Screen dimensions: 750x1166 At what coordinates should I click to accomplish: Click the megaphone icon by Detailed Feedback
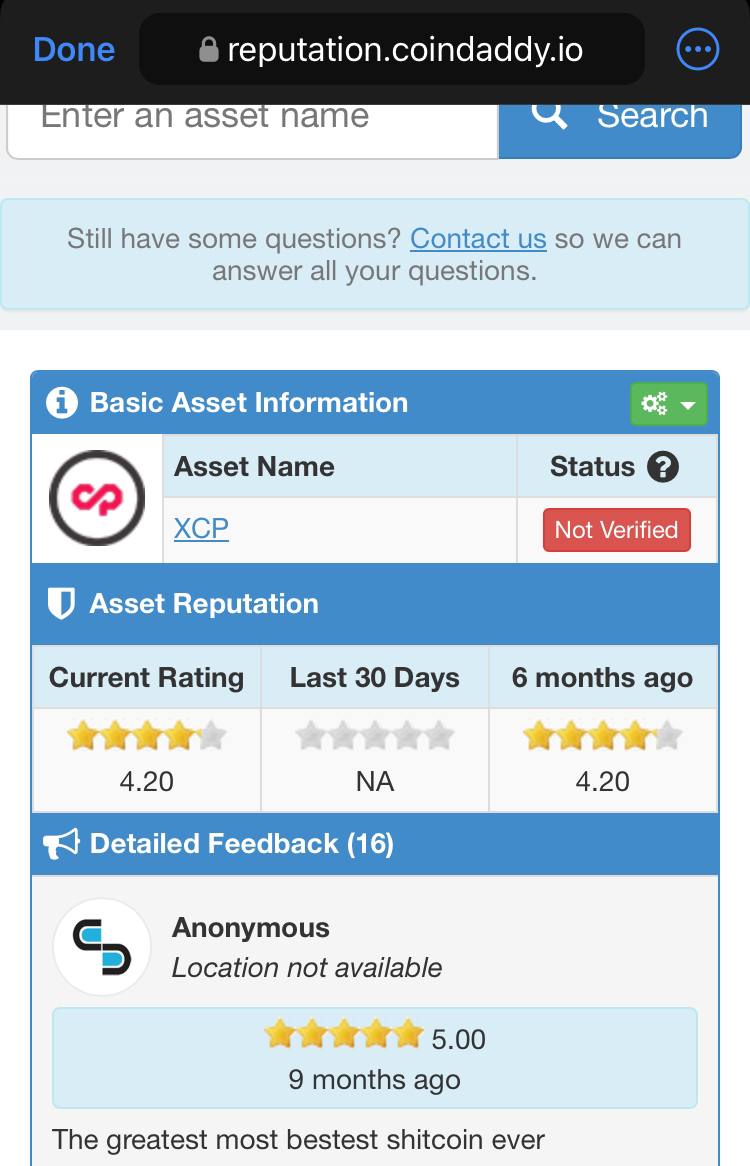point(61,844)
